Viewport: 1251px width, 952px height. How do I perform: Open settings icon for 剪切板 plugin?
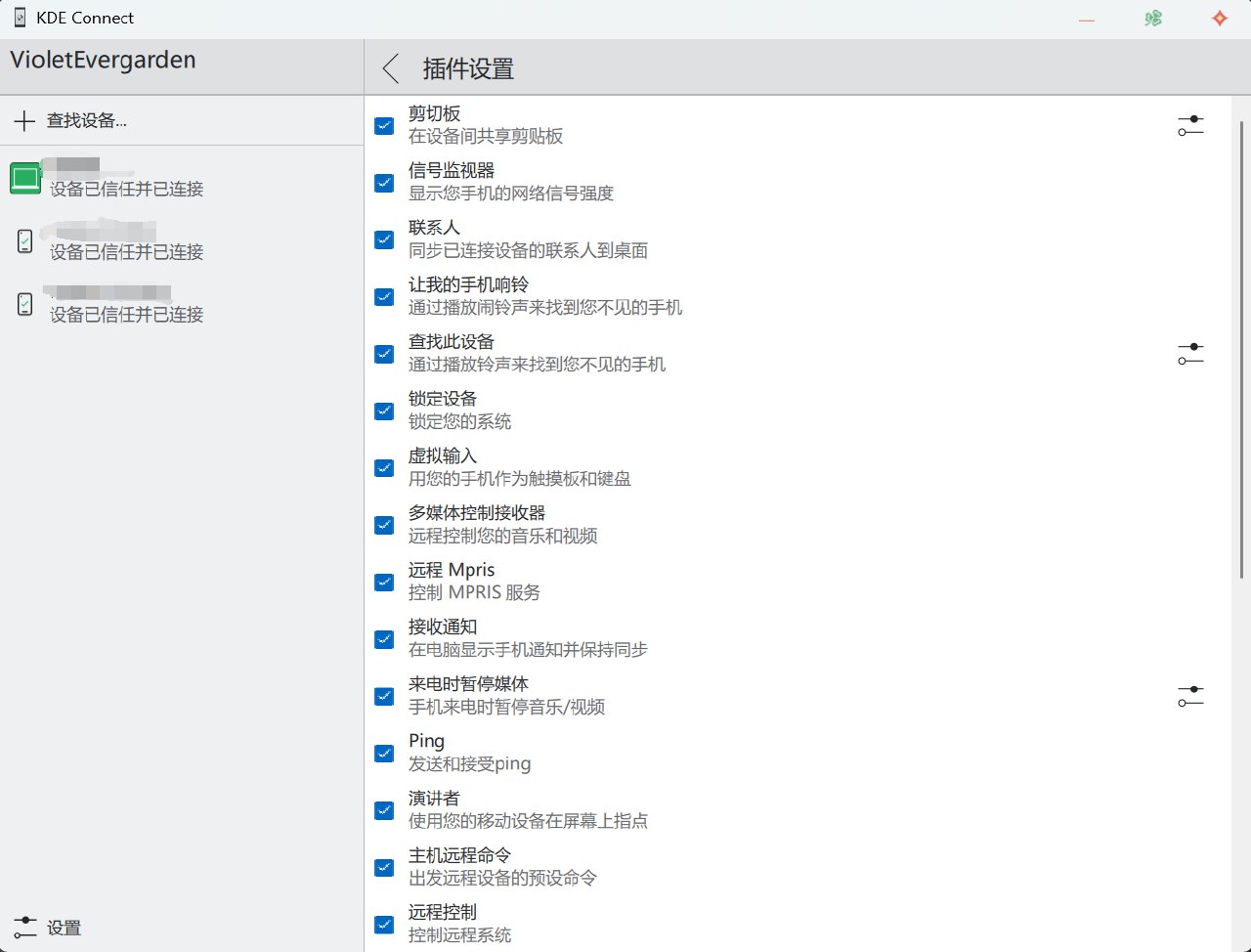[1189, 125]
